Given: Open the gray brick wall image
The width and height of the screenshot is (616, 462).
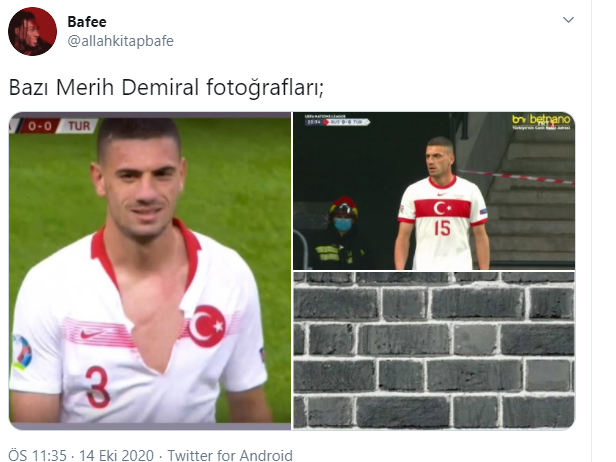Looking at the screenshot, I should click(434, 350).
